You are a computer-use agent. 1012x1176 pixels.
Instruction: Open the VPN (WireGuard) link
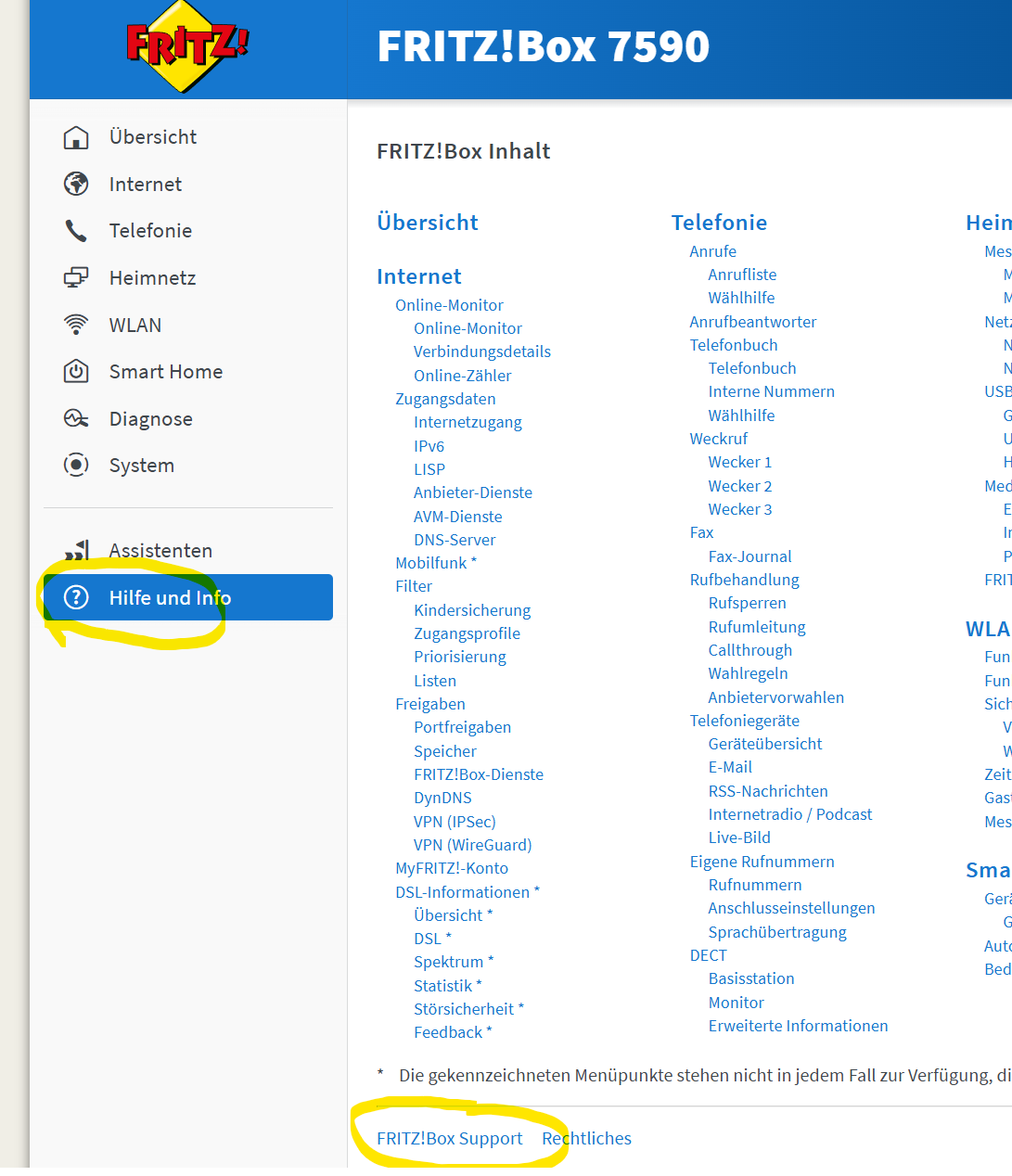(x=473, y=845)
